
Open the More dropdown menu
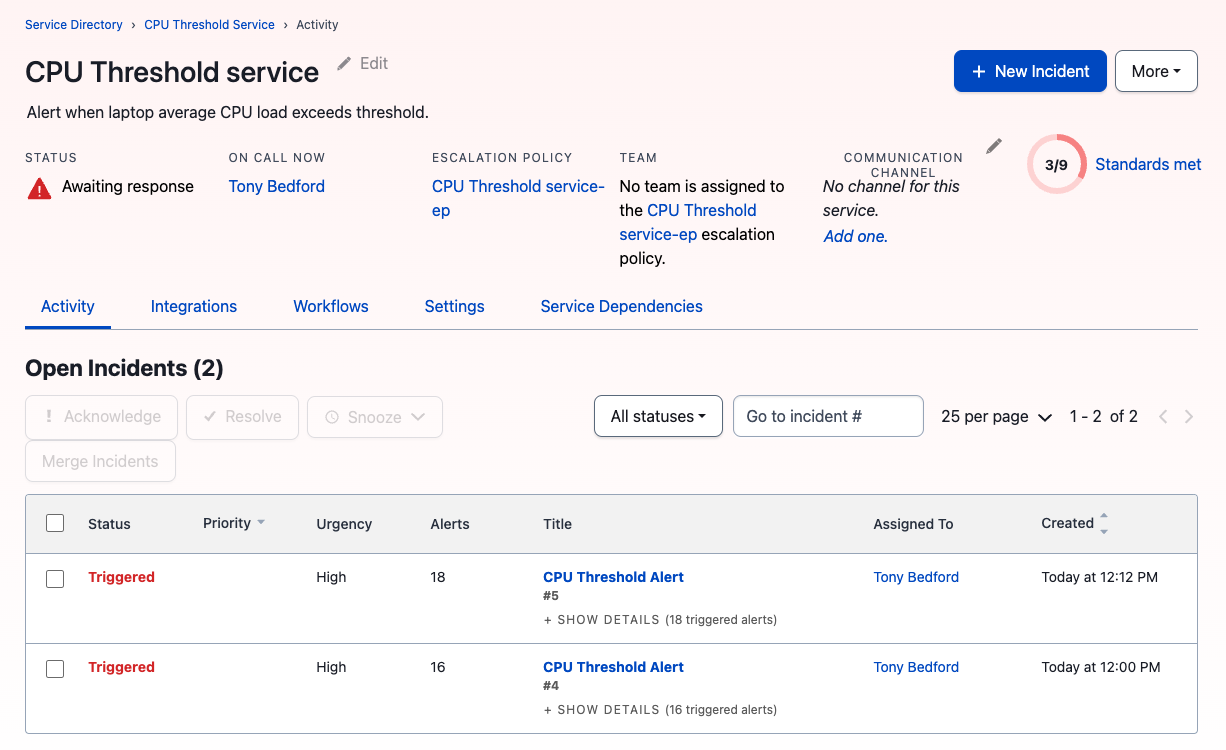click(1156, 71)
